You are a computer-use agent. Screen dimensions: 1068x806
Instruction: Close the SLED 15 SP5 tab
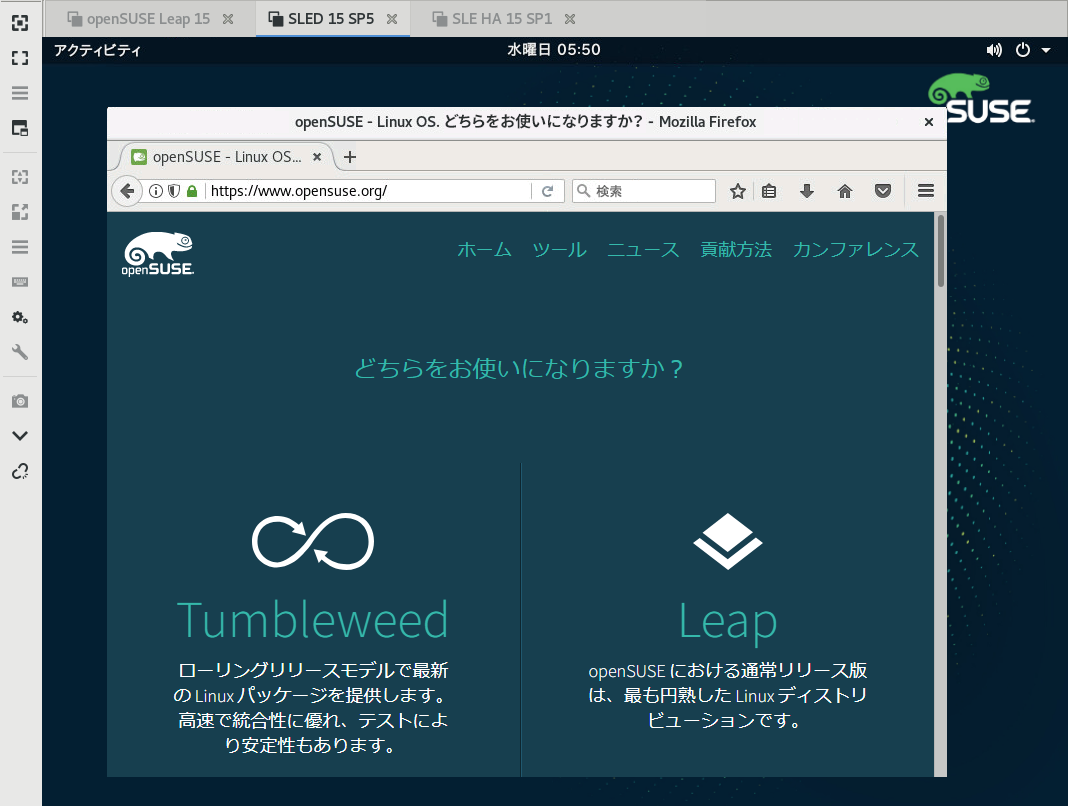pyautogui.click(x=392, y=19)
